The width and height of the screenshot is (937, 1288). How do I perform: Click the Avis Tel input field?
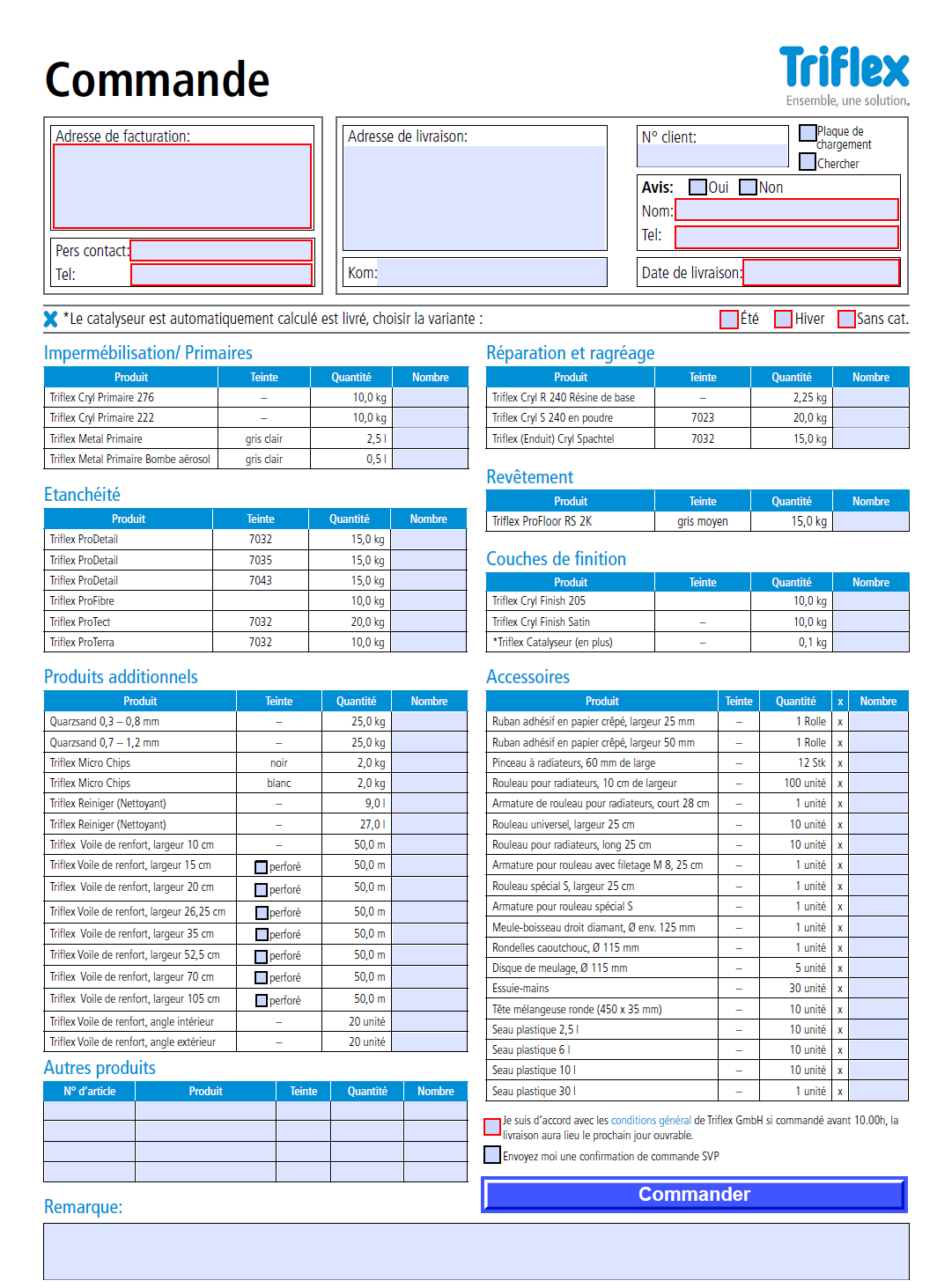tap(786, 237)
